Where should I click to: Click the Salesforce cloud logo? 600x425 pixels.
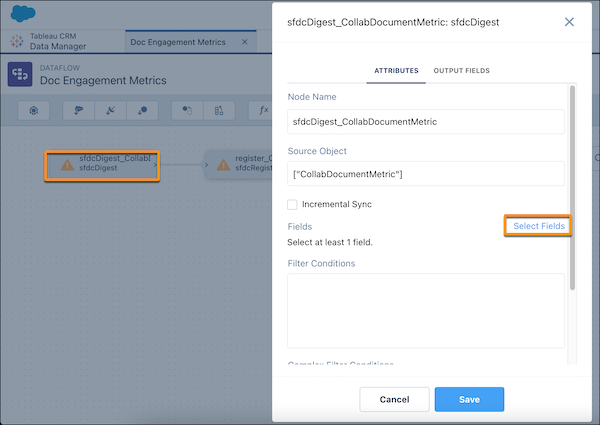pos(23,13)
